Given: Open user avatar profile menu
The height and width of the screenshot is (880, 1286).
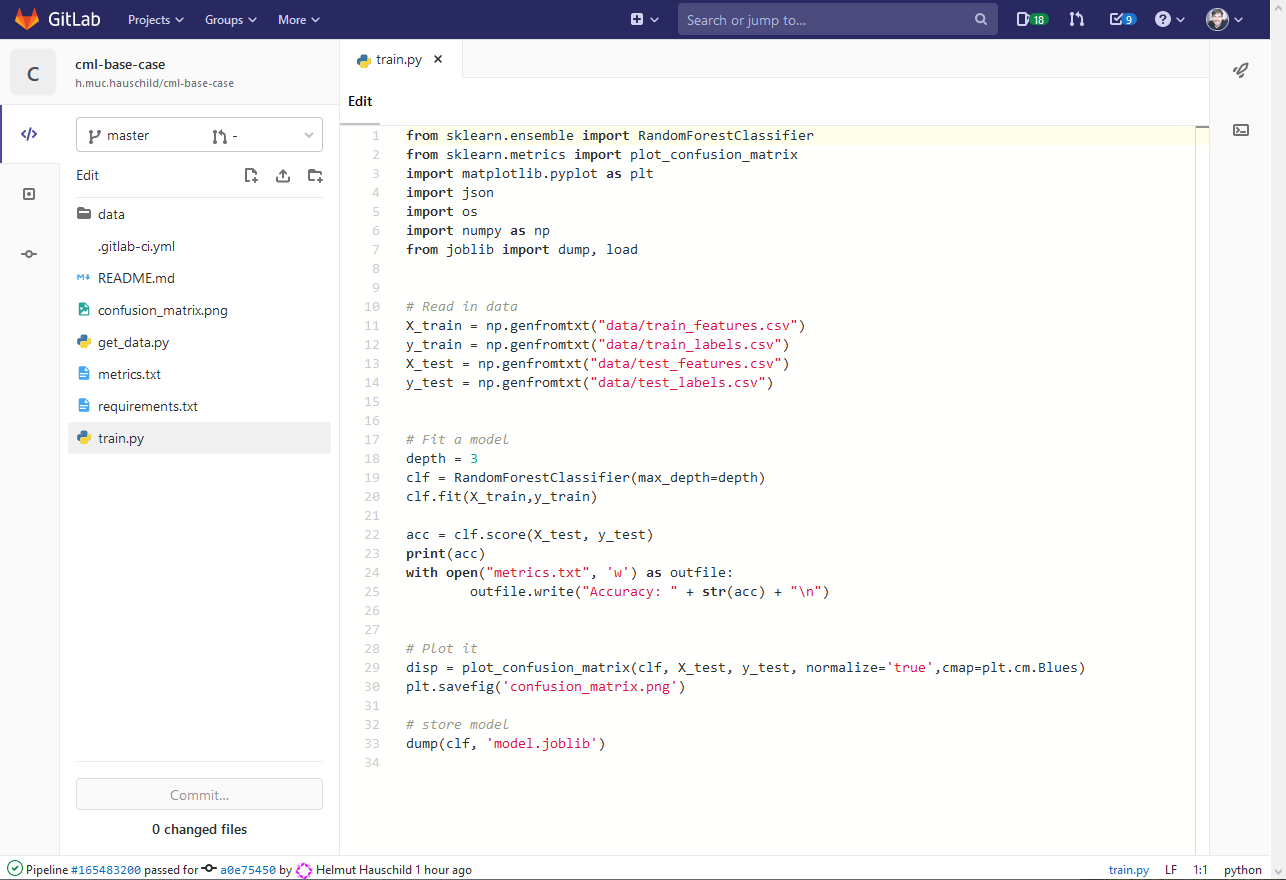Looking at the screenshot, I should tap(1224, 19).
